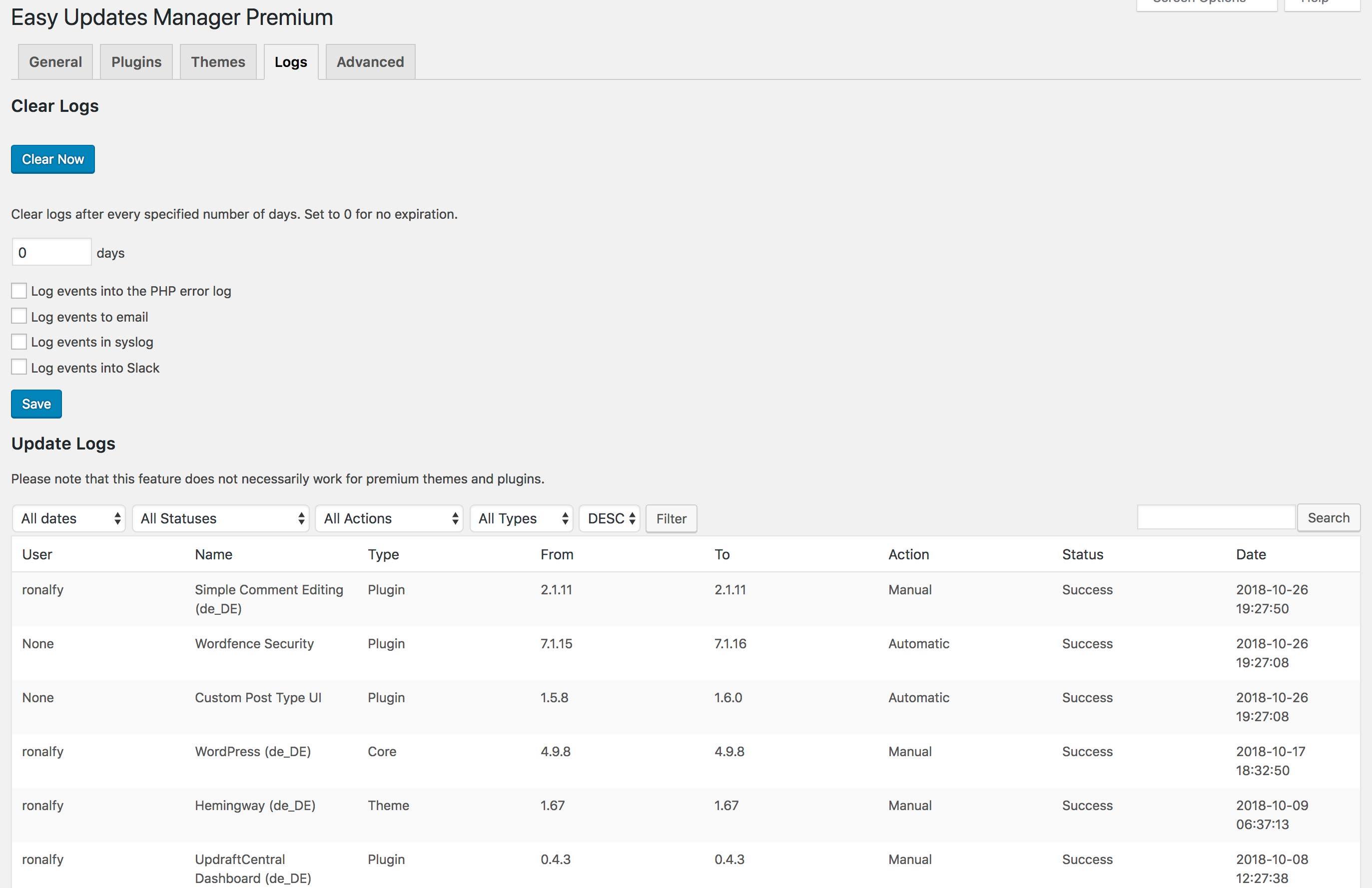Enable logging events into Slack
Image resolution: width=1372 pixels, height=888 pixels.
[x=19, y=367]
